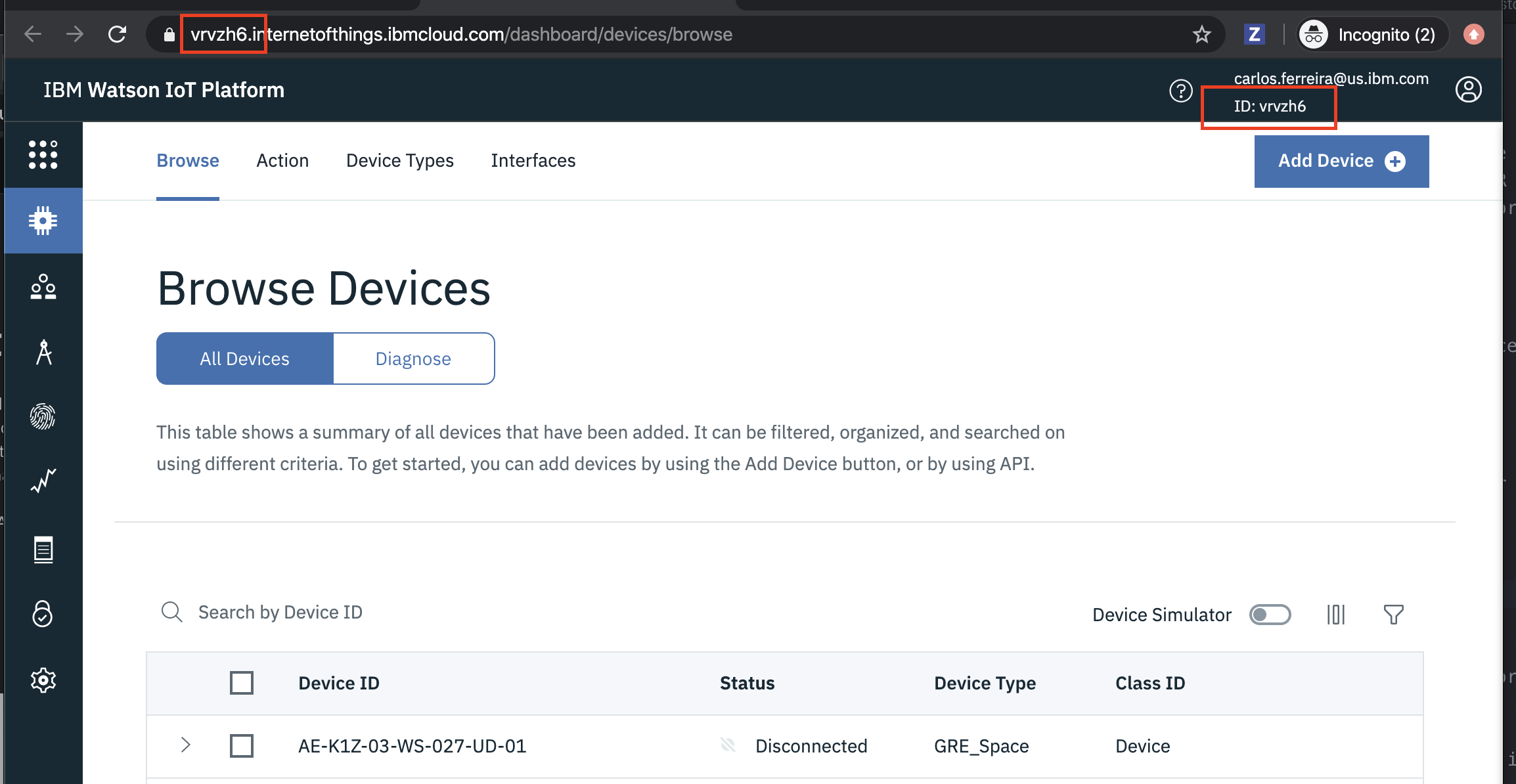Sort by Status column header
1516x784 pixels.
747,683
